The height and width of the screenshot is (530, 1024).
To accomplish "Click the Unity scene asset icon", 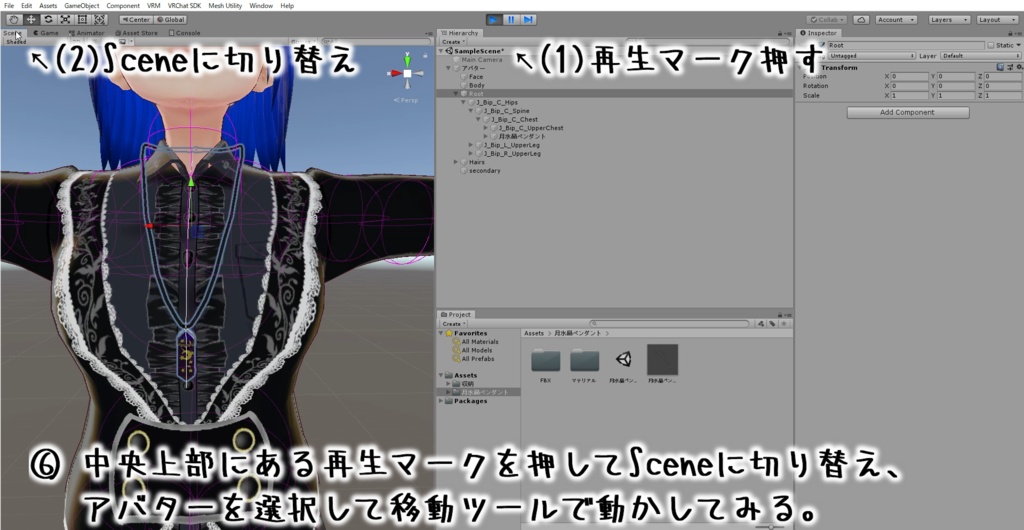I will (x=623, y=360).
